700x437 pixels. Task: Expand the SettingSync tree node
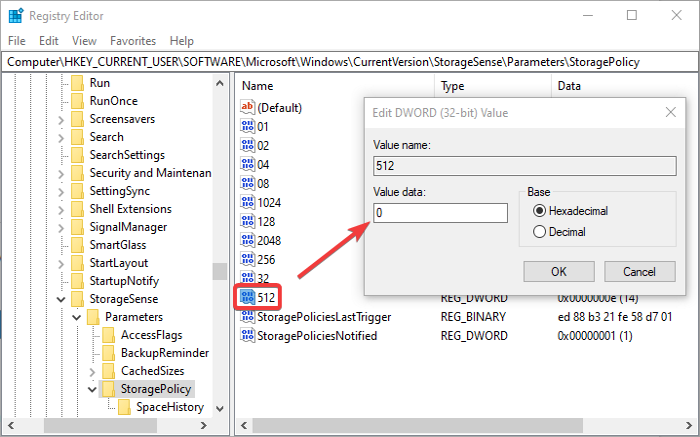pos(61,191)
